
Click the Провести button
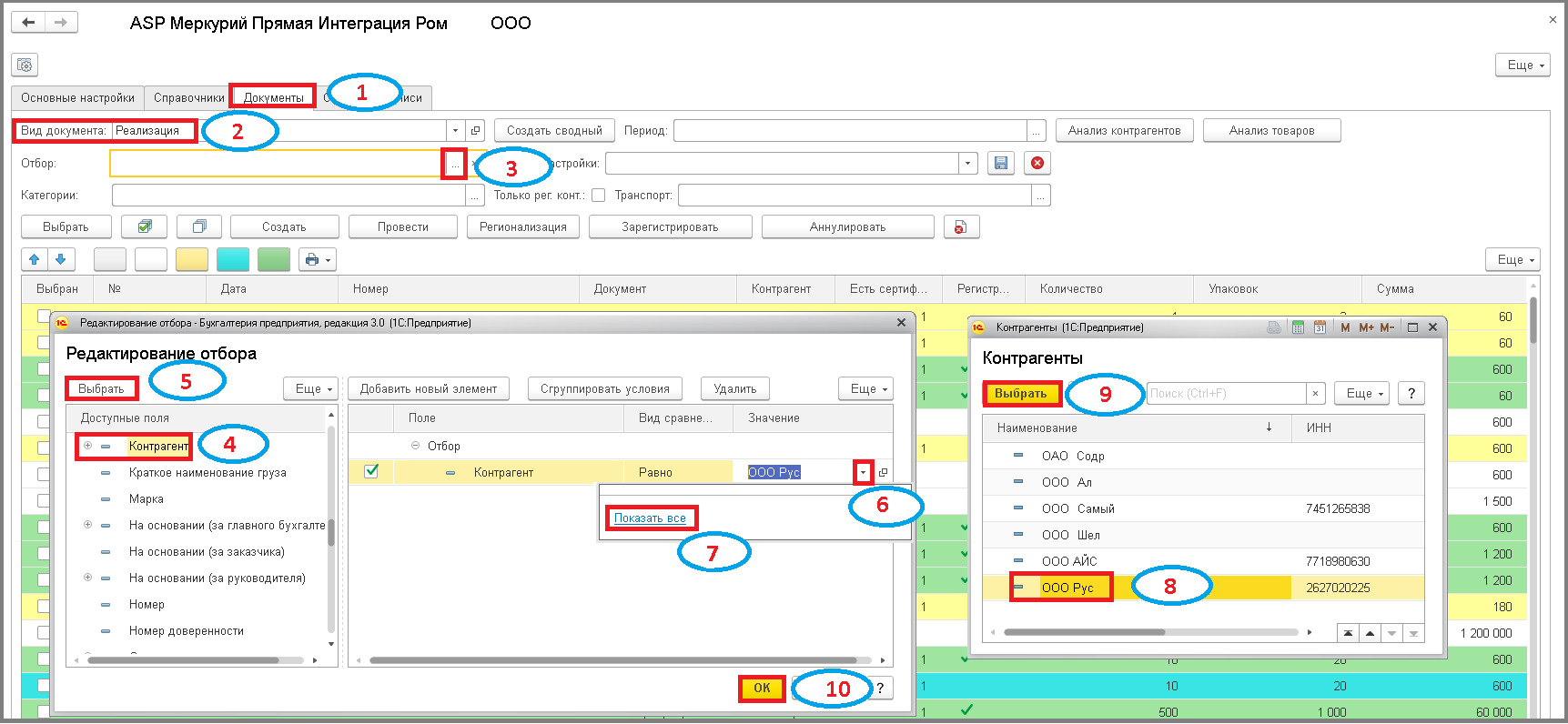point(402,227)
